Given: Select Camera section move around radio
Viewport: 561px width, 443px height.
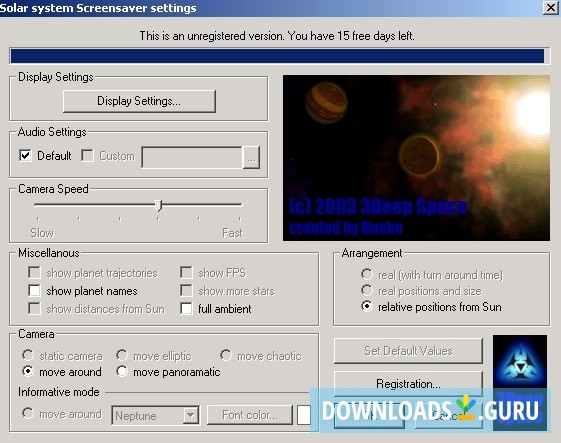Looking at the screenshot, I should click(x=28, y=371).
